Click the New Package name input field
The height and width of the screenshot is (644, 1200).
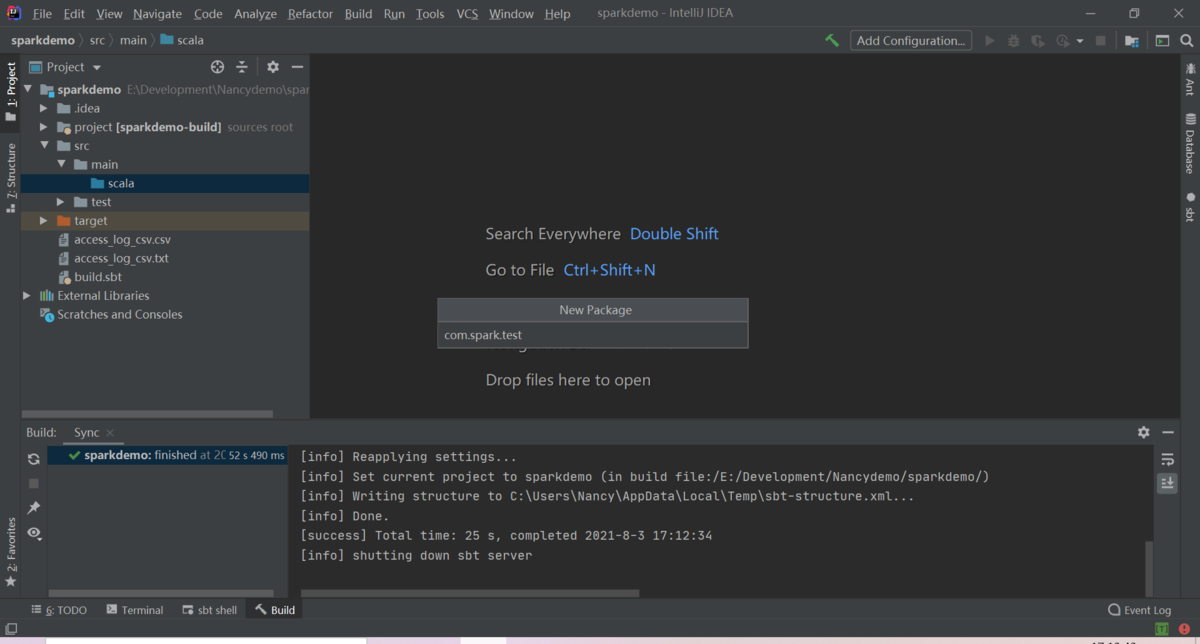(593, 335)
